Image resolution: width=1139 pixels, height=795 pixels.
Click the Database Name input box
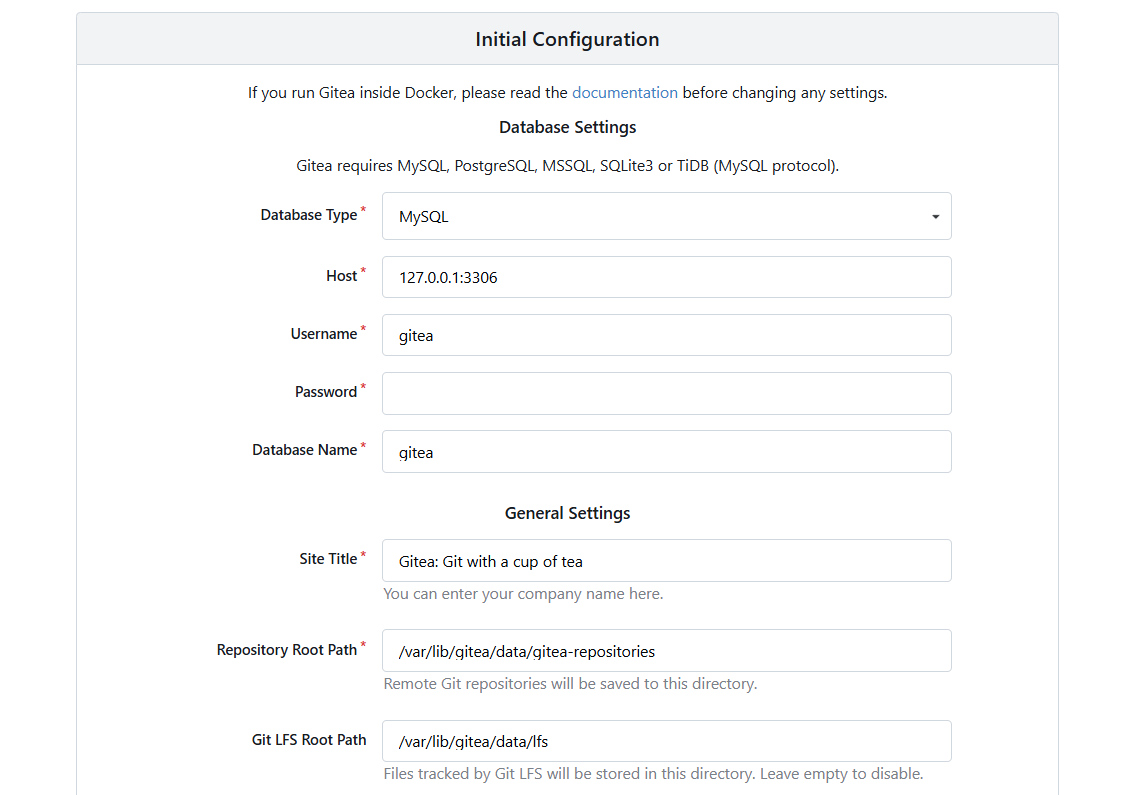[666, 451]
